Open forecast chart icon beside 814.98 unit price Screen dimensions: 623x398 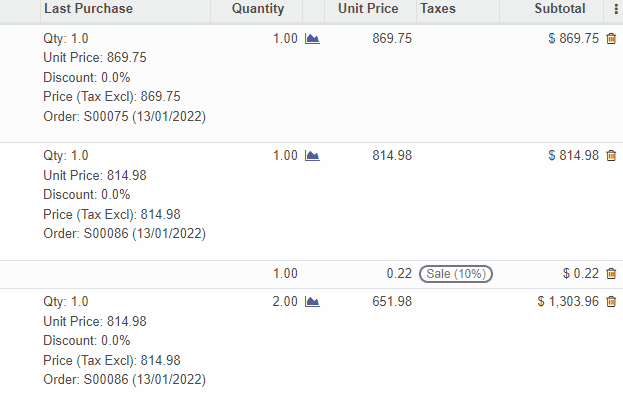pos(312,155)
